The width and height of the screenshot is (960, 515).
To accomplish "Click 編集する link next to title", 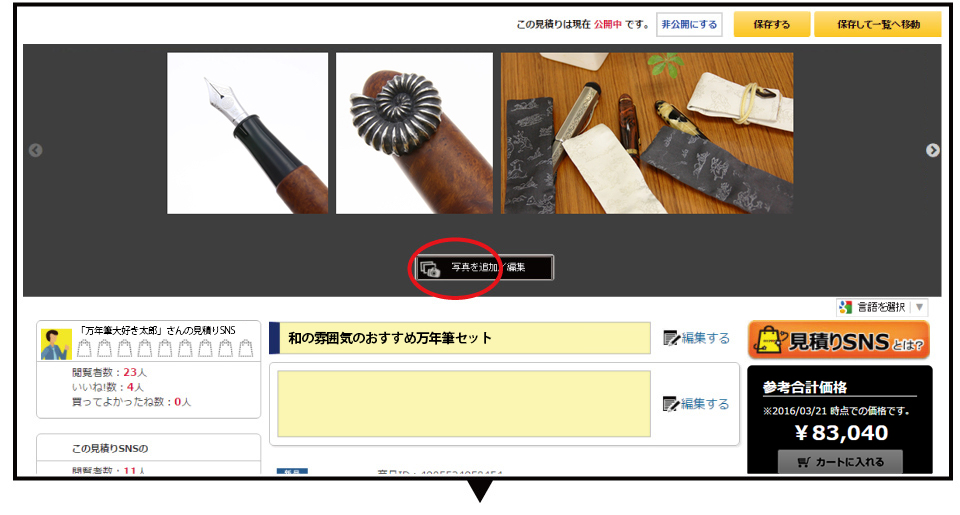I will coord(705,338).
